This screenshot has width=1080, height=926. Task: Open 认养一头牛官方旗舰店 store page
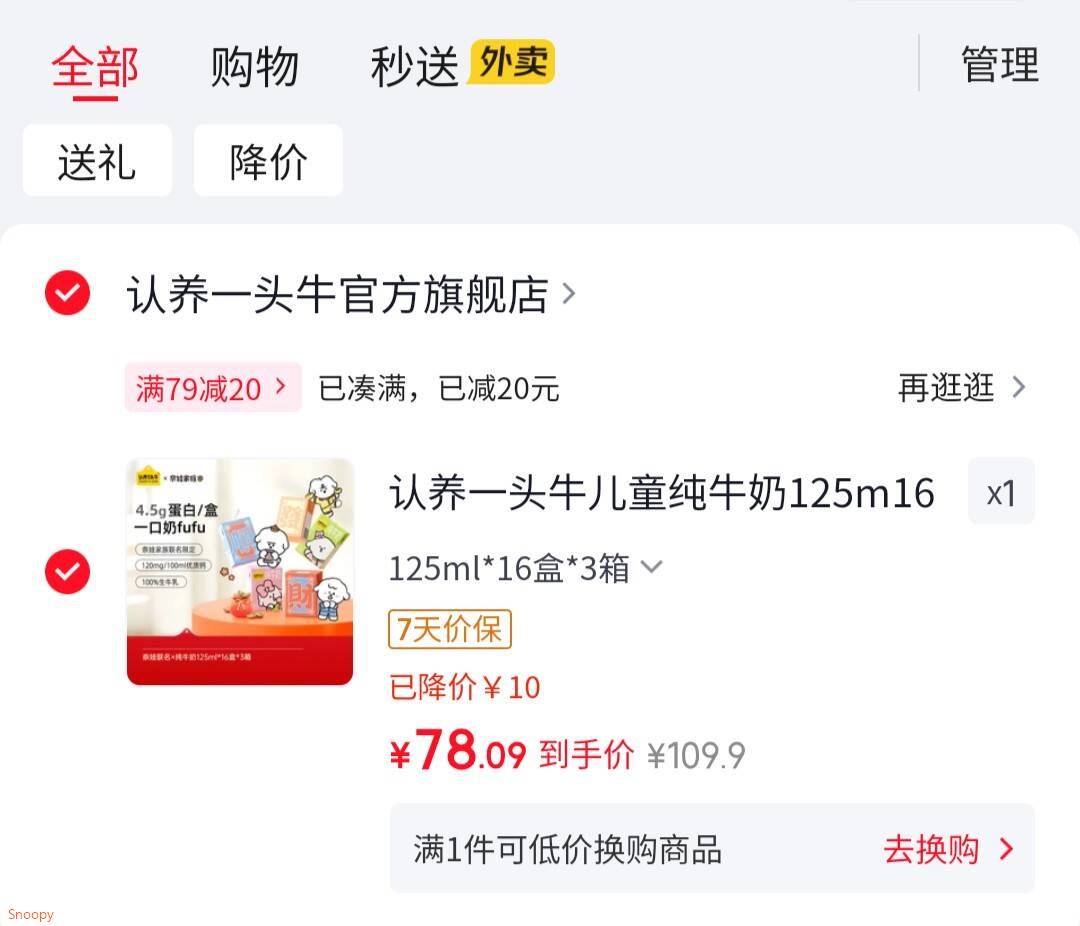pos(338,294)
